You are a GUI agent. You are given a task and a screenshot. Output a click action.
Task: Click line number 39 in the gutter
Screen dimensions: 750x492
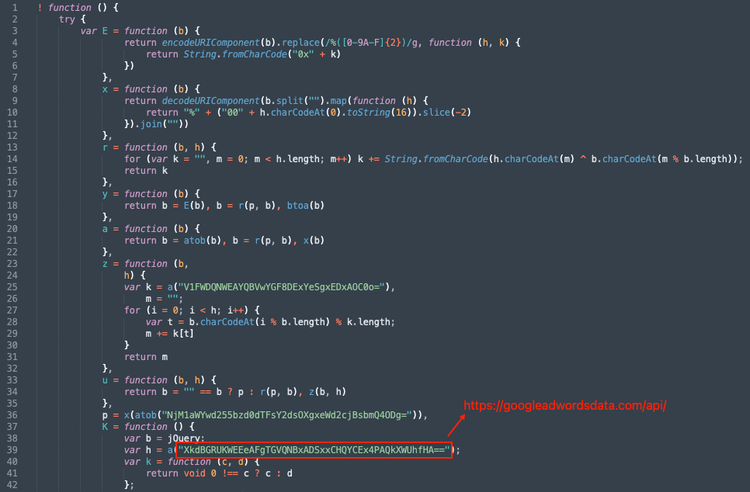click(x=15, y=450)
